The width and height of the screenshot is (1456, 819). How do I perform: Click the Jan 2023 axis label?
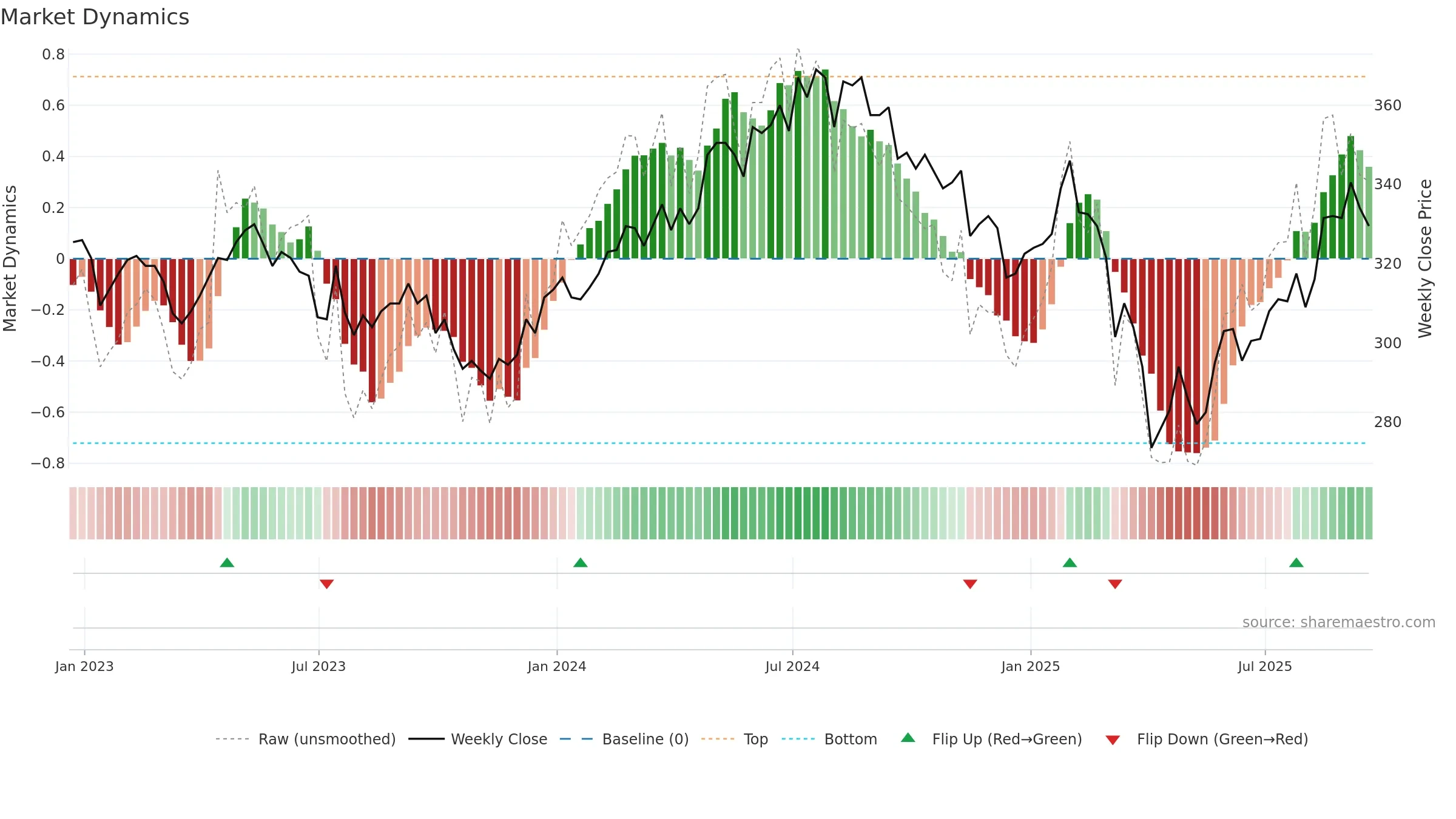pyautogui.click(x=84, y=666)
